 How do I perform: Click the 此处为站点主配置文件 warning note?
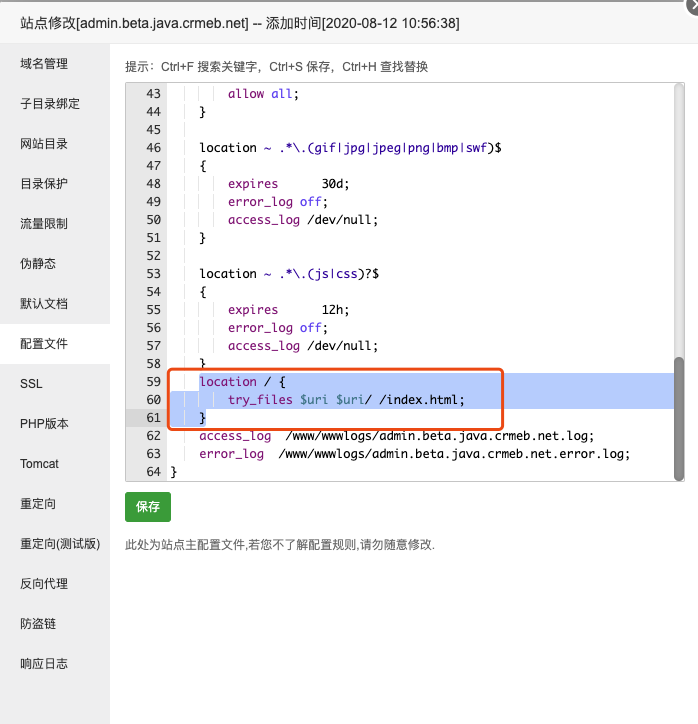tap(280, 545)
